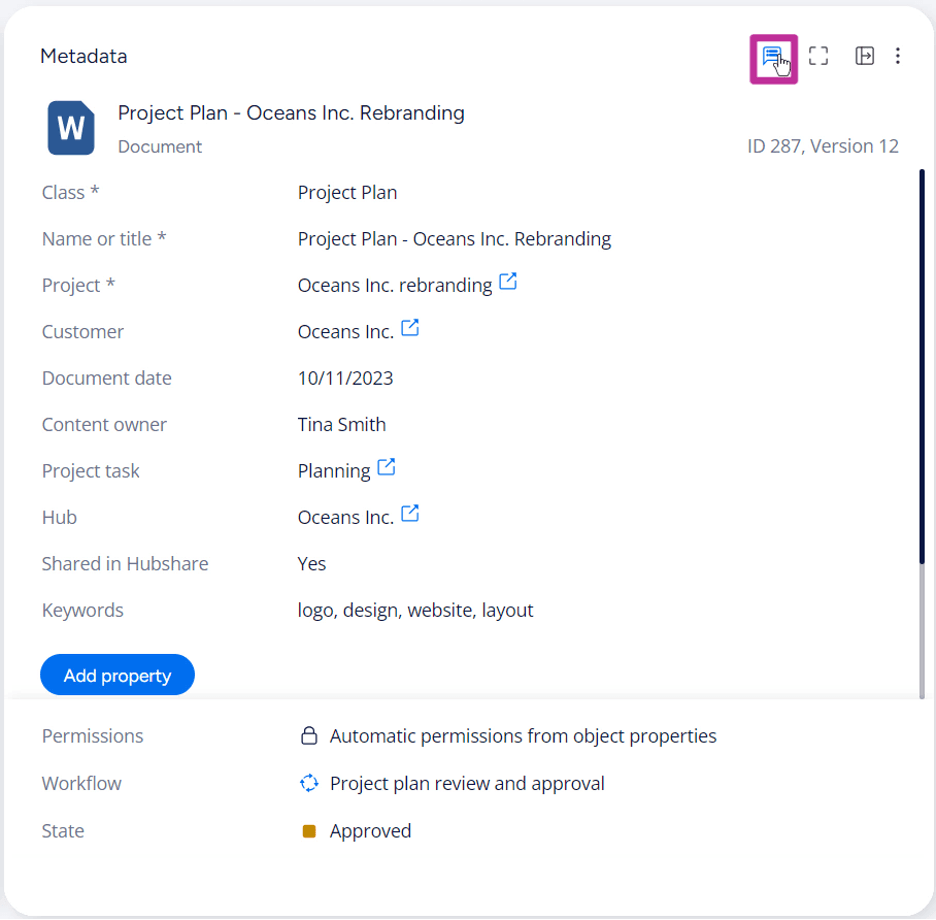Click the Word document type icon
Viewport: 936px width, 920px height.
pyautogui.click(x=69, y=128)
